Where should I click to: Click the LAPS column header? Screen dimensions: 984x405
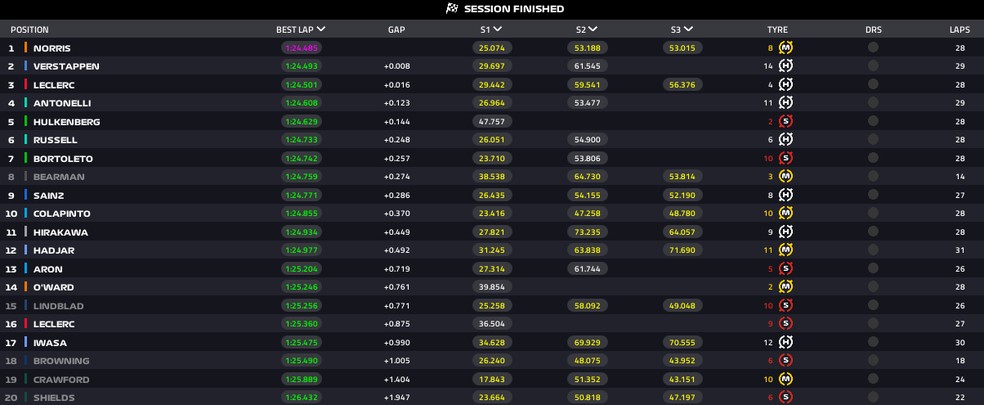point(960,30)
